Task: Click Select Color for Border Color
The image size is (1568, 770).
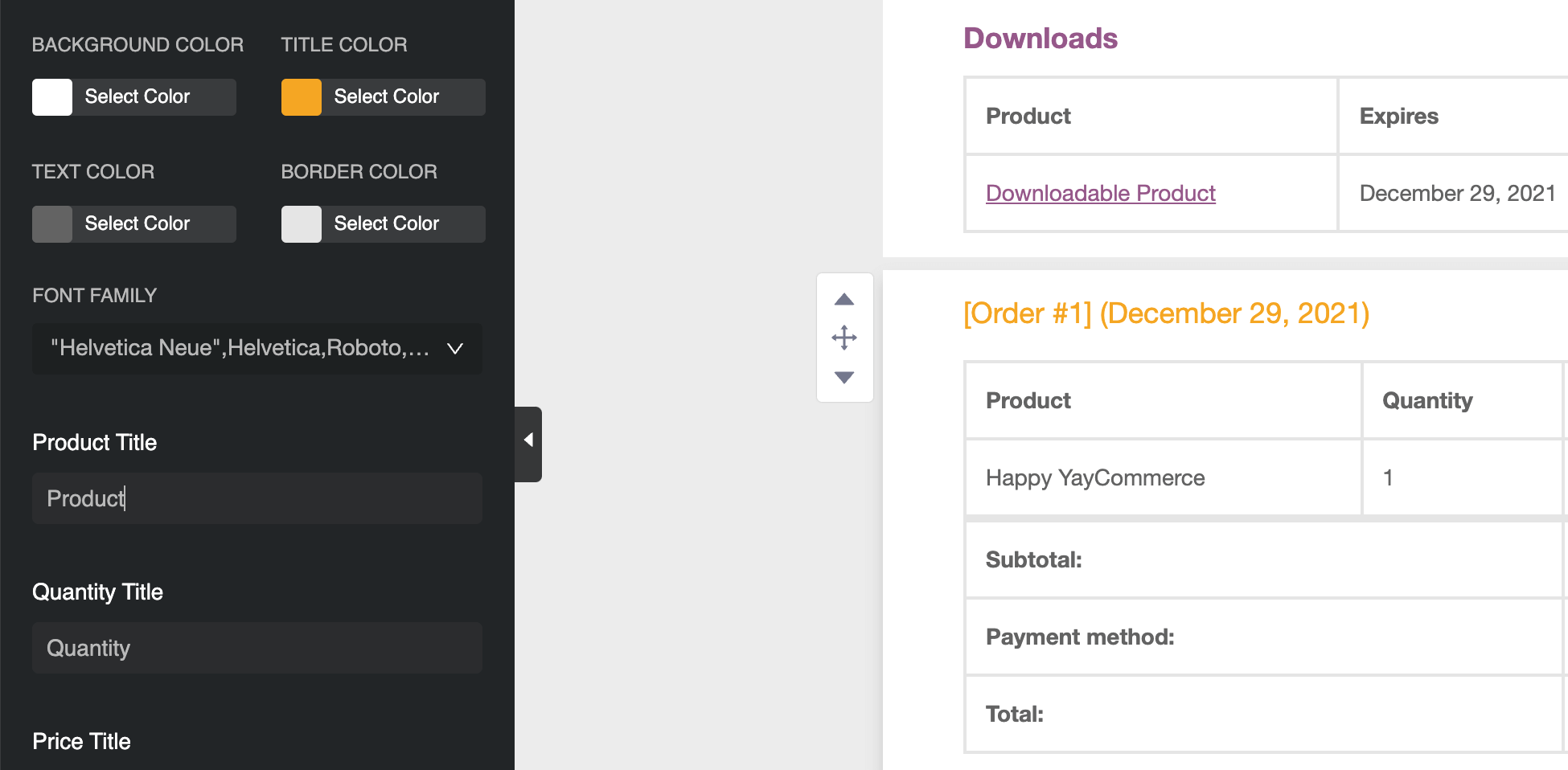Action: 386,223
